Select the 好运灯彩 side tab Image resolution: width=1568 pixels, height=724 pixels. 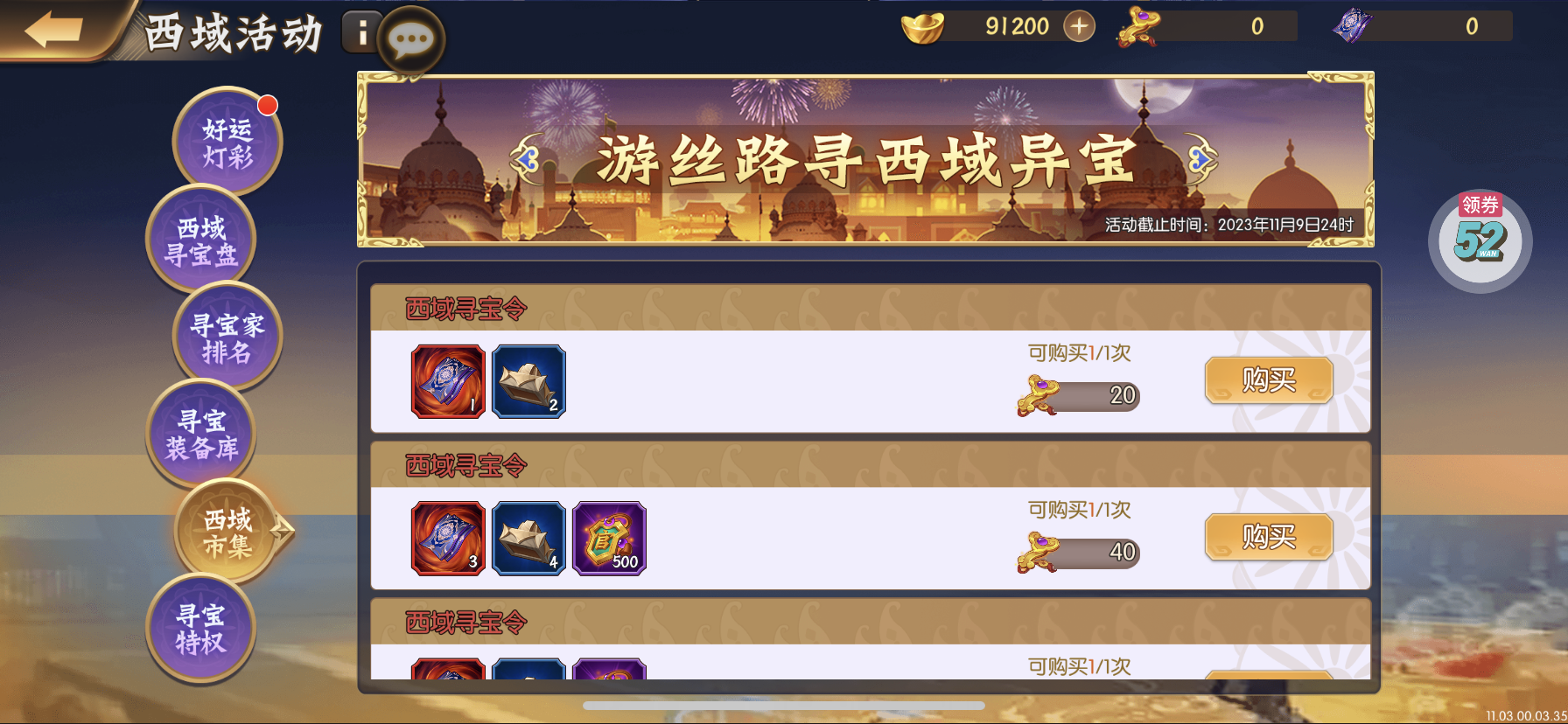(x=227, y=143)
